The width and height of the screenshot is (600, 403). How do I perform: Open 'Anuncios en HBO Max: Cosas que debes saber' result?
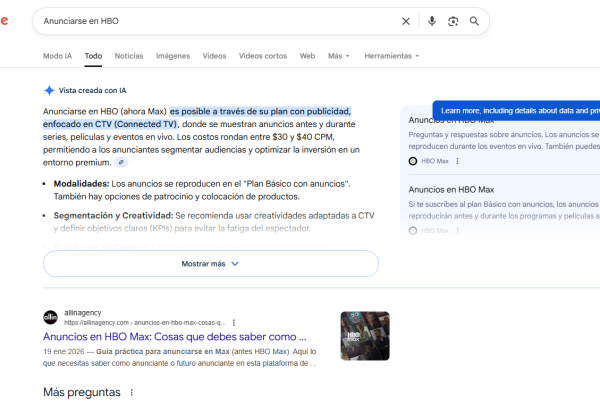175,338
